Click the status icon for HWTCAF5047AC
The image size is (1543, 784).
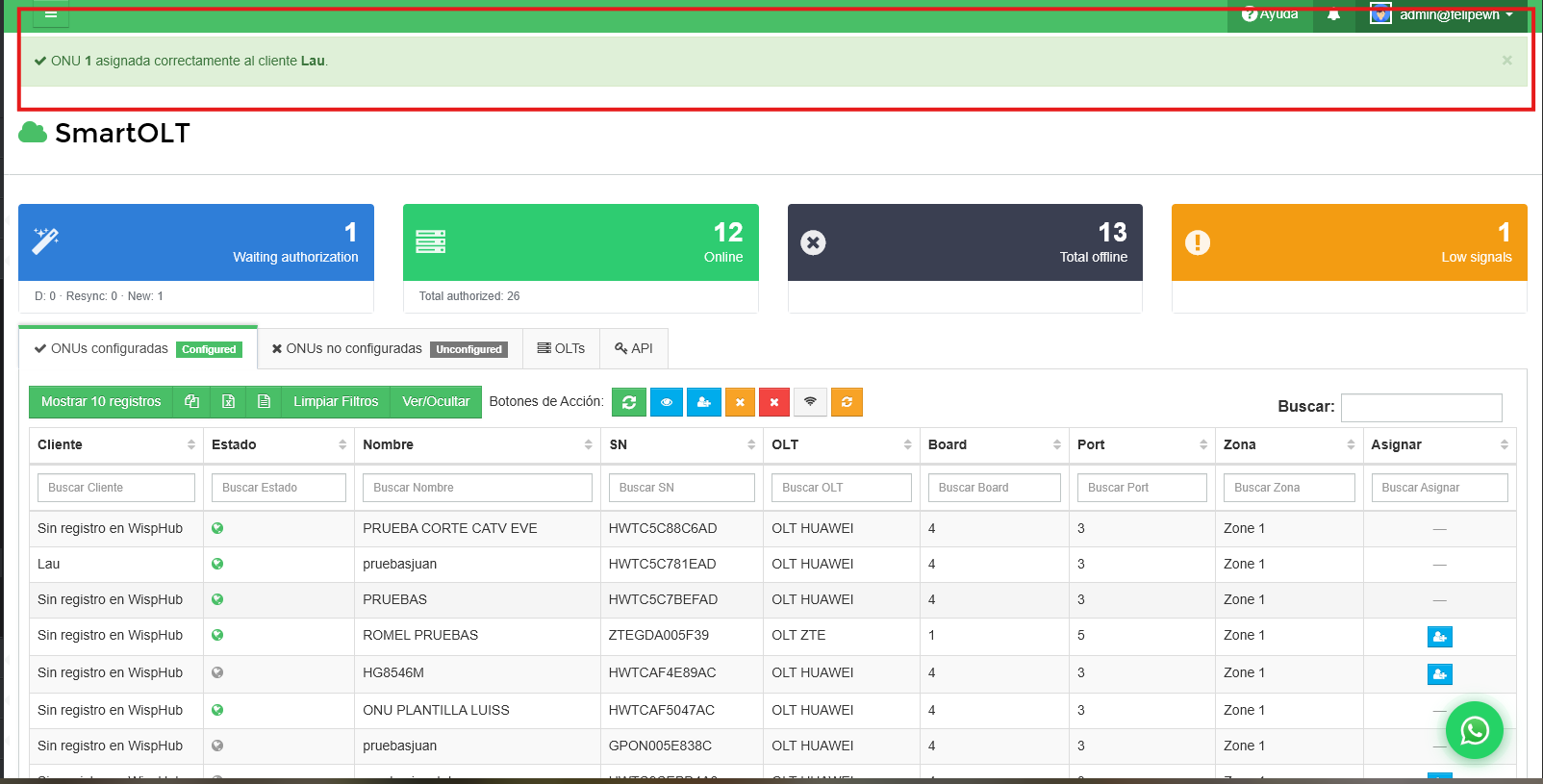coord(217,710)
